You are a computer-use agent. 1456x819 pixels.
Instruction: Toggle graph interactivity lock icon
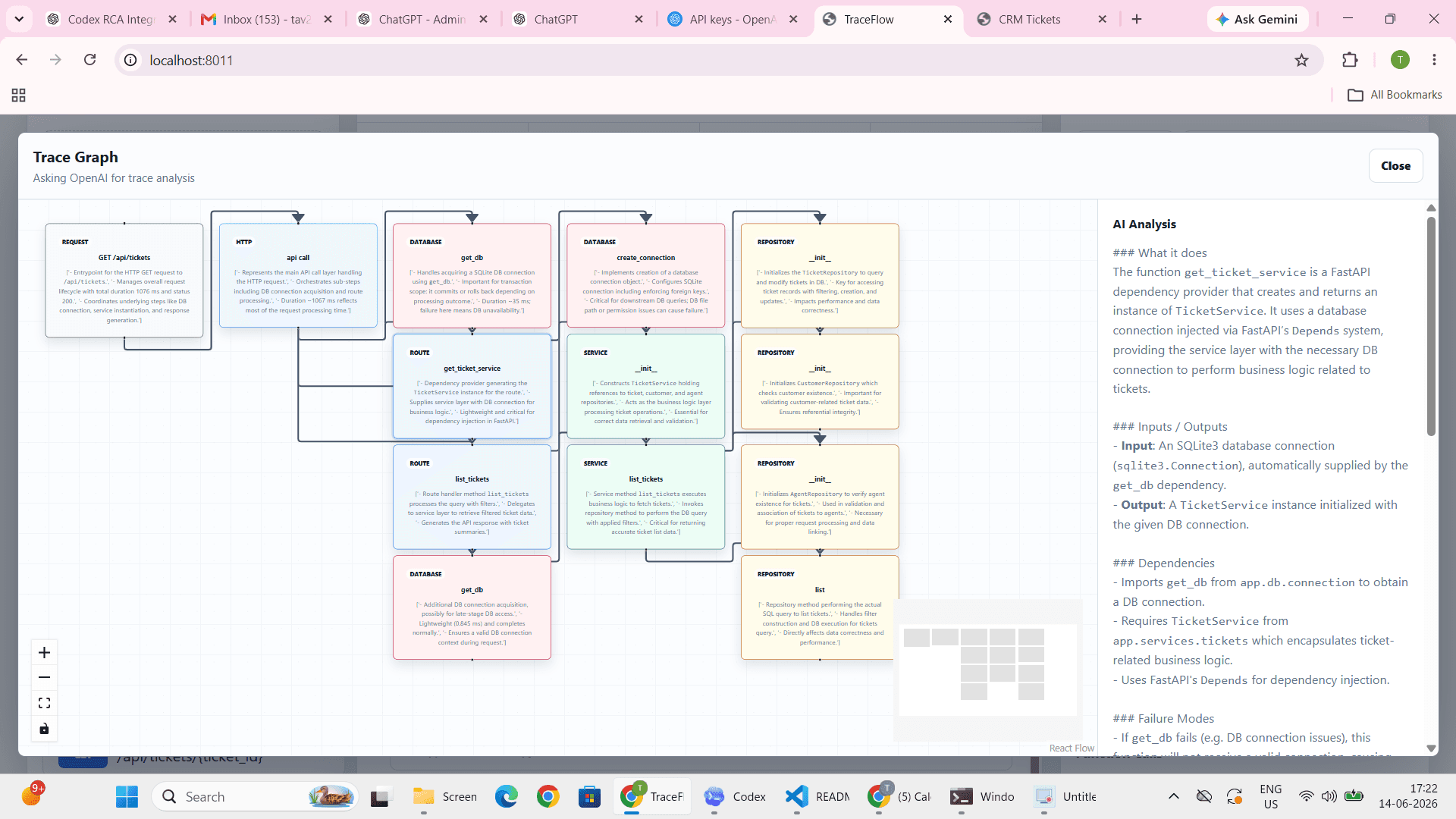44,729
